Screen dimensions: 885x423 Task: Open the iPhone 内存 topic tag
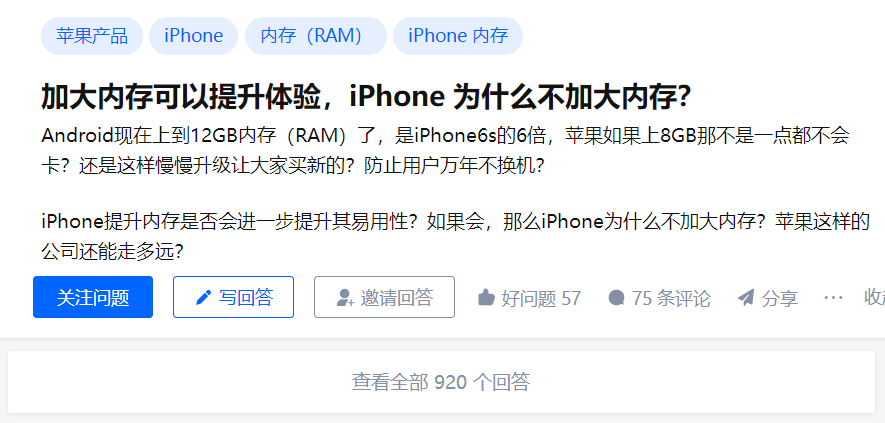coord(458,36)
